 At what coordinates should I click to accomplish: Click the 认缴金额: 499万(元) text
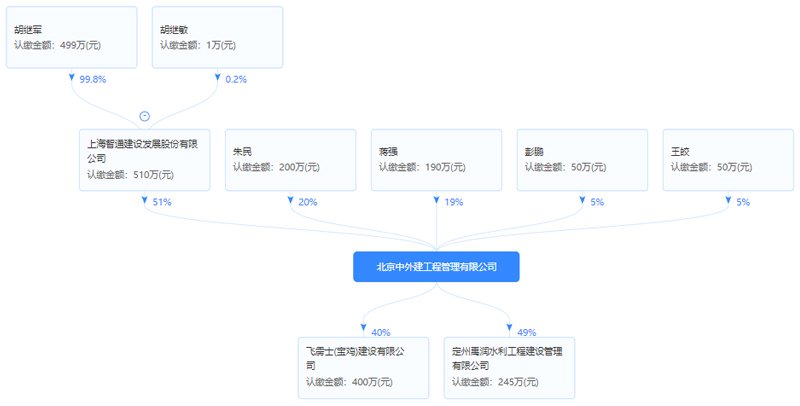(x=57, y=45)
